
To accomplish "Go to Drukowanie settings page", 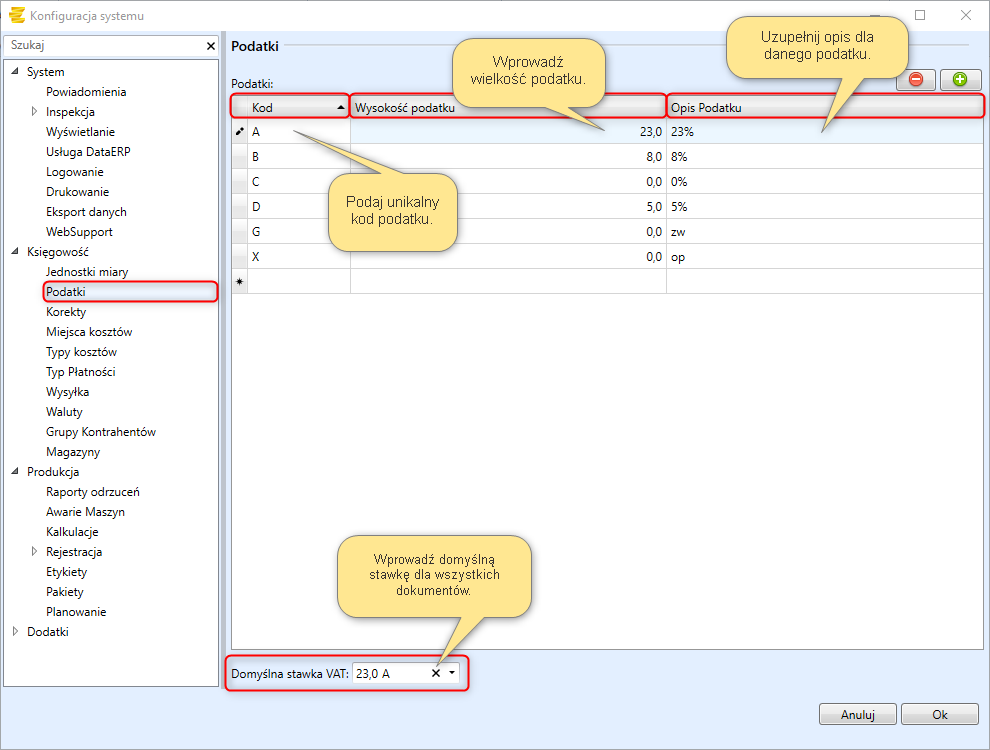I will 77,192.
